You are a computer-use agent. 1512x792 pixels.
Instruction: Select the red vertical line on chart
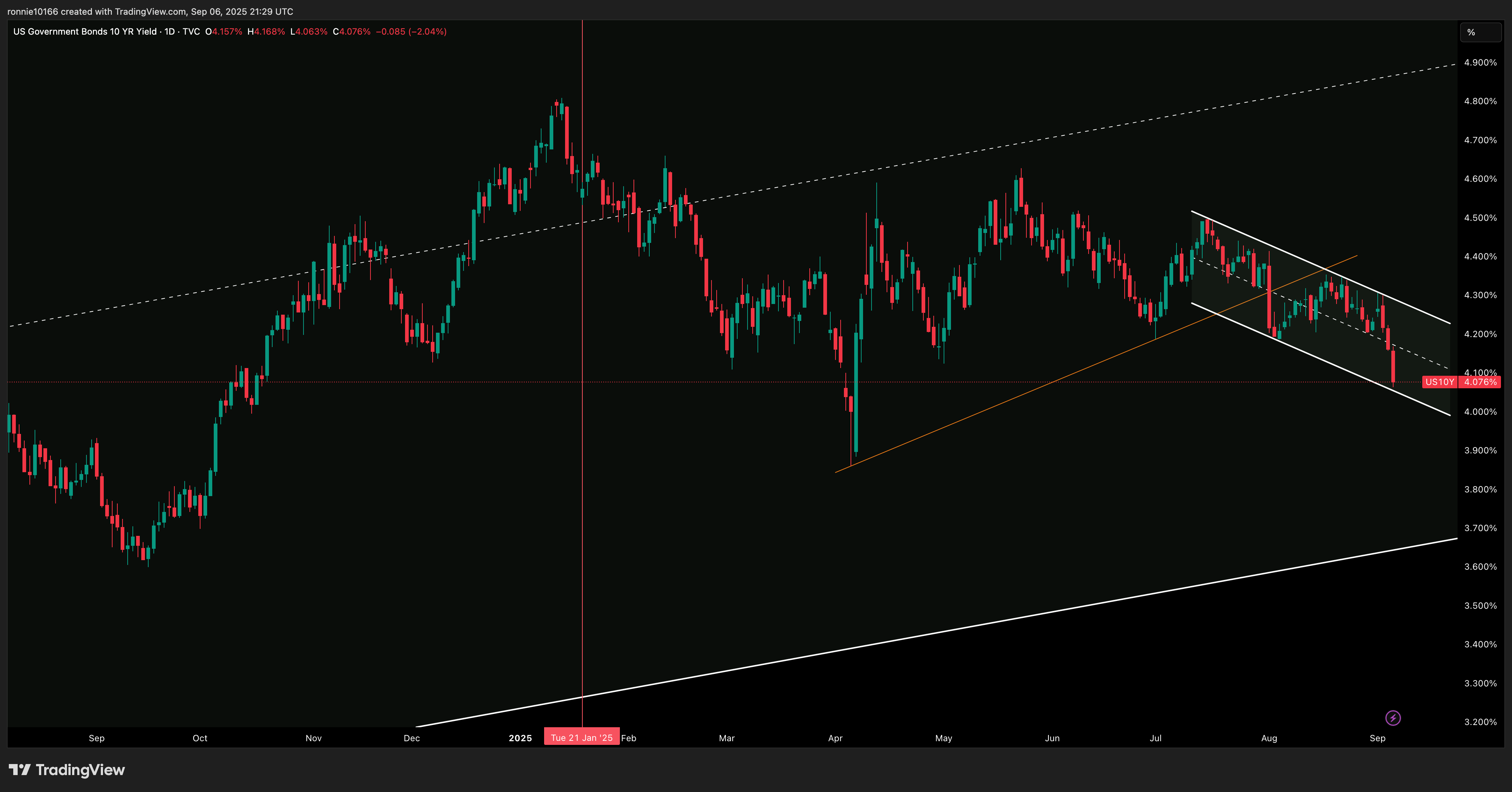[x=582, y=470]
